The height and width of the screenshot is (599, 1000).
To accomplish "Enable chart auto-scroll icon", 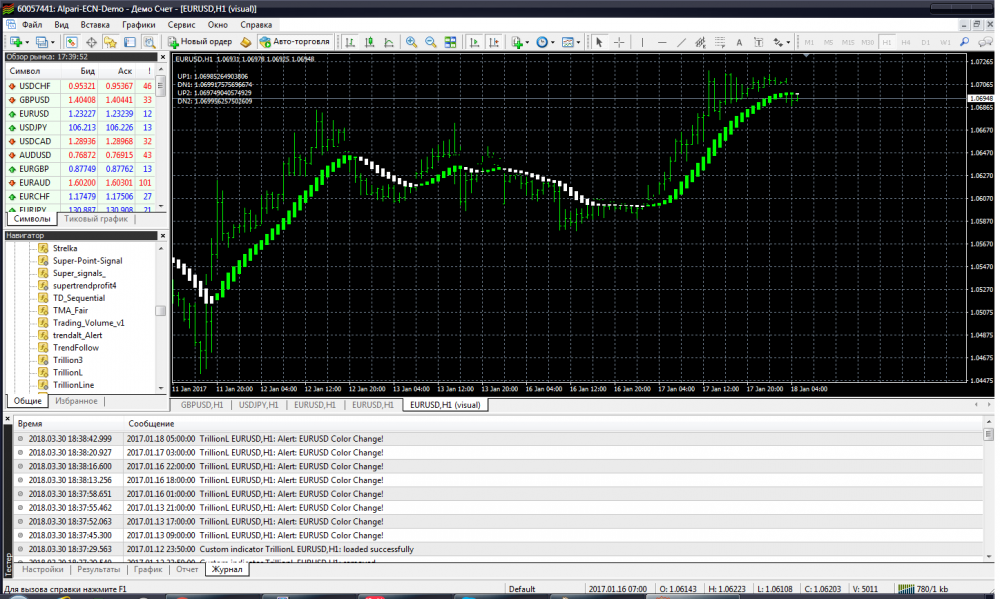I will coord(474,42).
